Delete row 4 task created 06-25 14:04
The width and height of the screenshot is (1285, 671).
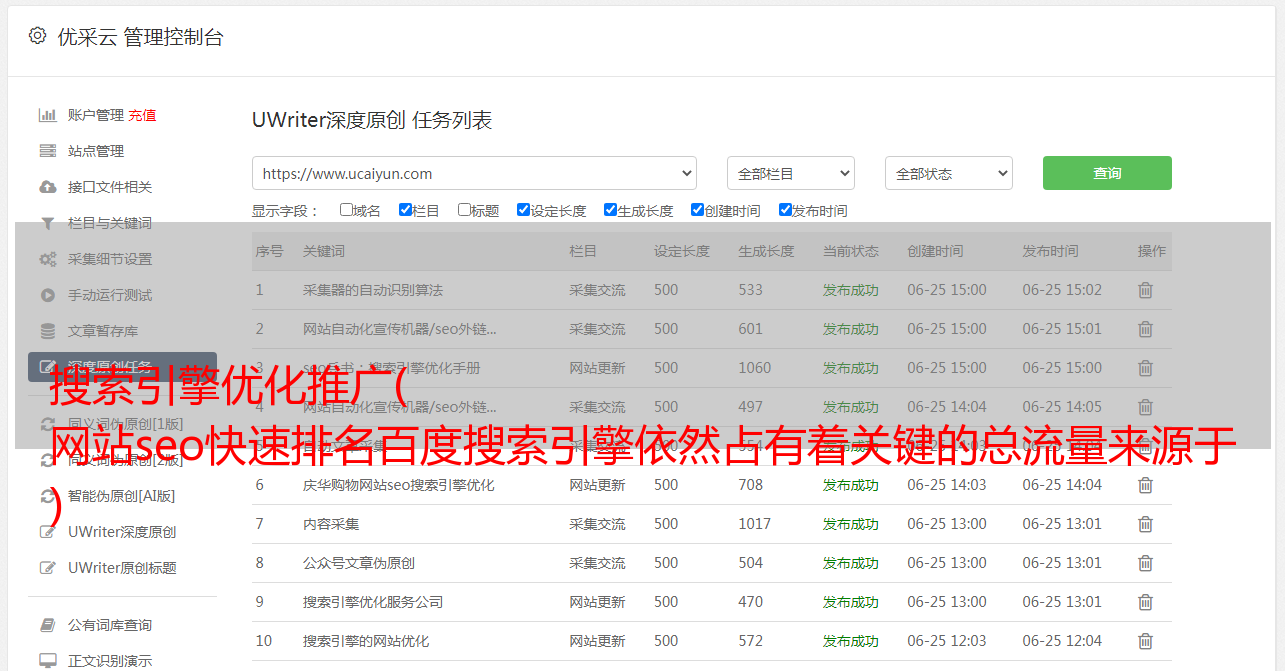1146,407
